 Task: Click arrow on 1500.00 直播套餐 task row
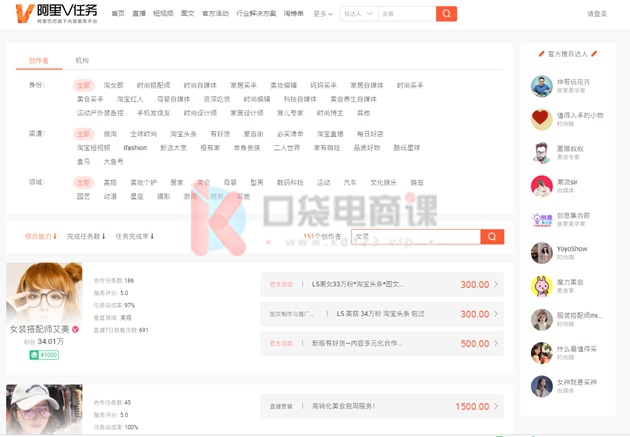[x=496, y=406]
